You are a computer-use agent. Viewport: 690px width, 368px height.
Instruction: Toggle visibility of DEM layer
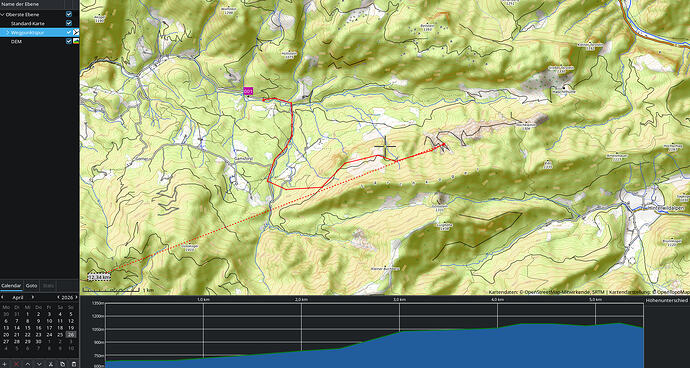tap(69, 41)
